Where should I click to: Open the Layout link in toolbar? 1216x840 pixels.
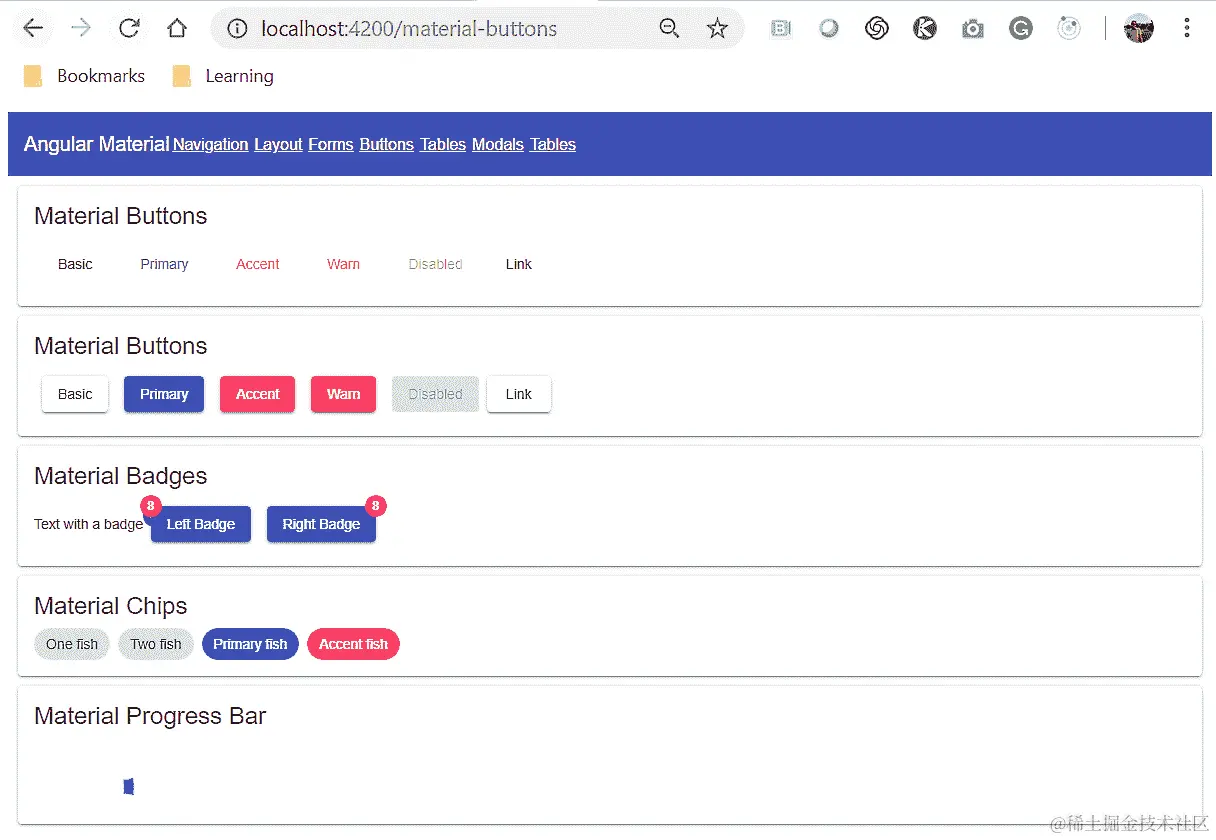pos(278,145)
